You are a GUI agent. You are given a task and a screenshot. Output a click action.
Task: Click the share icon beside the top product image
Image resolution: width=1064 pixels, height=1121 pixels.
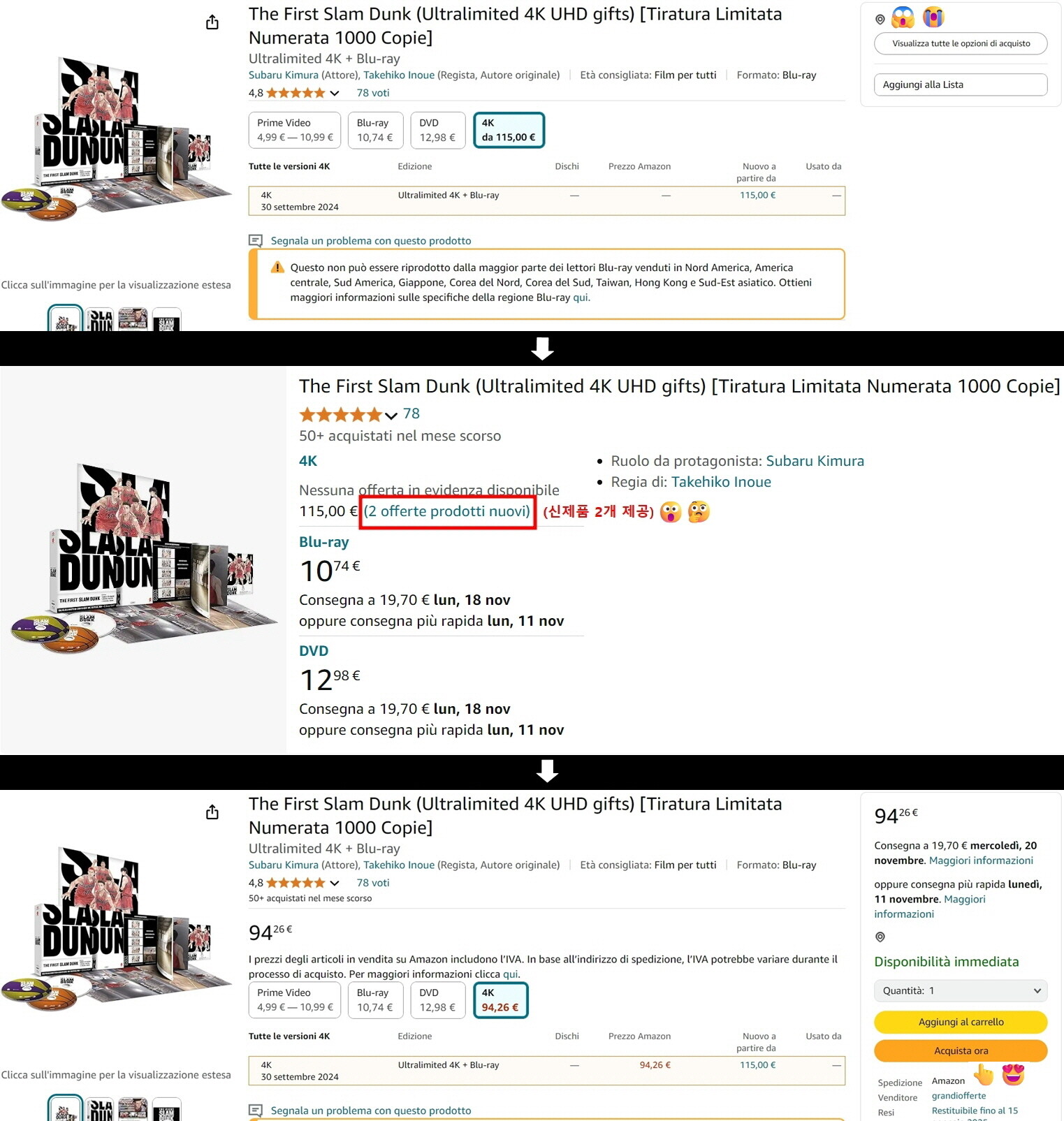click(x=212, y=22)
